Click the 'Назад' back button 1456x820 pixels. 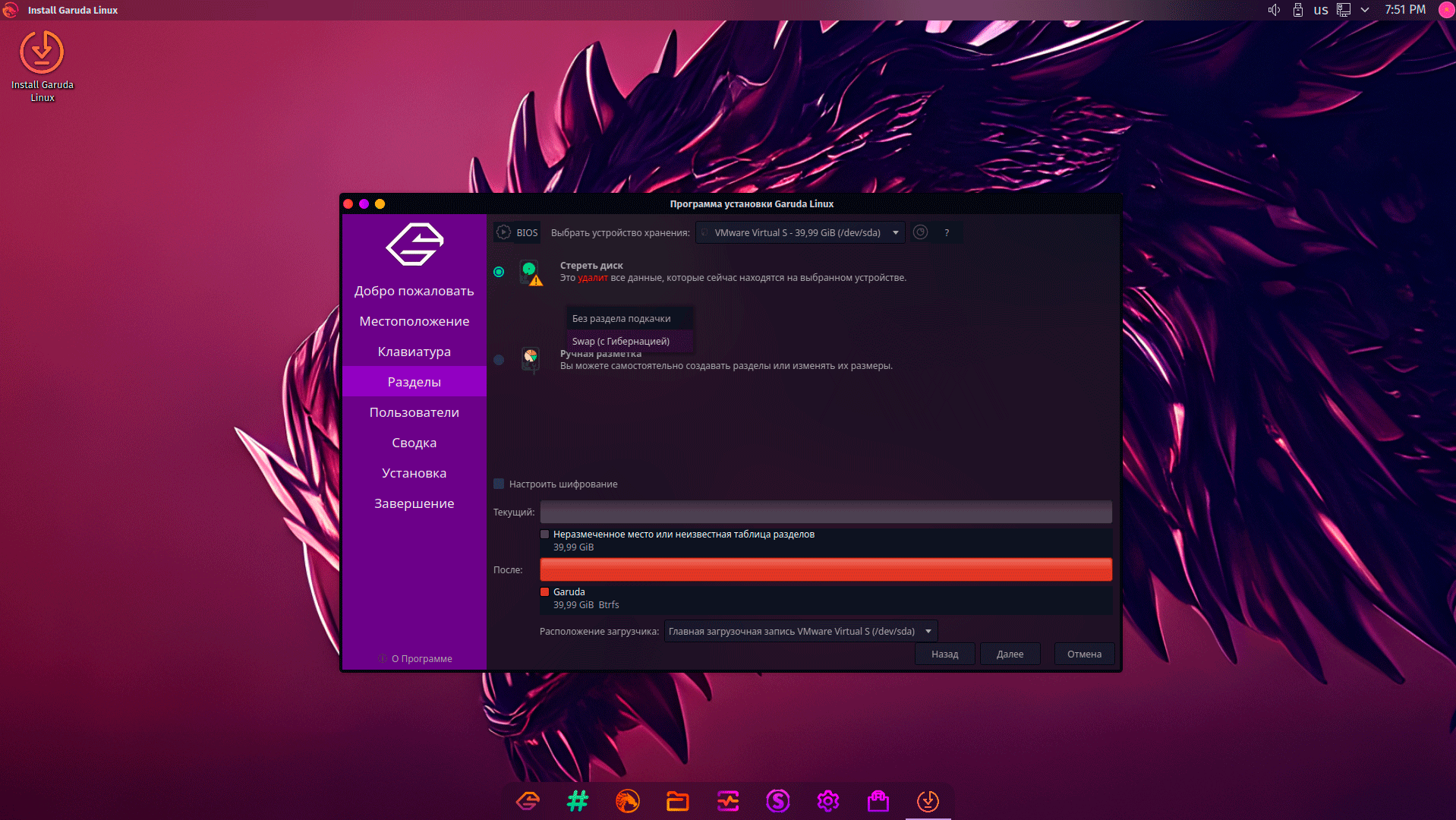point(944,654)
